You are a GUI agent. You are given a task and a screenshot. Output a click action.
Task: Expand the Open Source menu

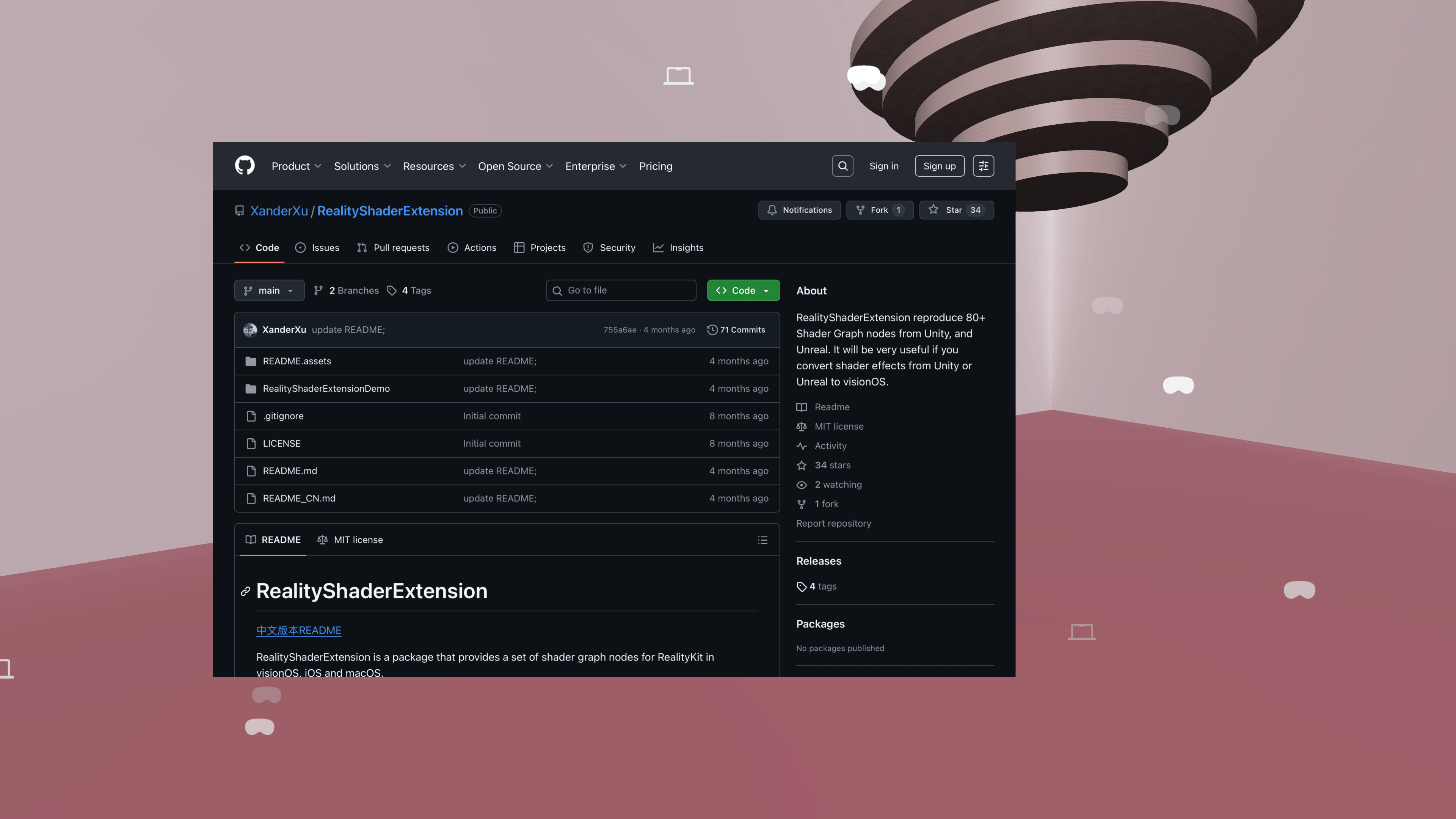coord(515,166)
